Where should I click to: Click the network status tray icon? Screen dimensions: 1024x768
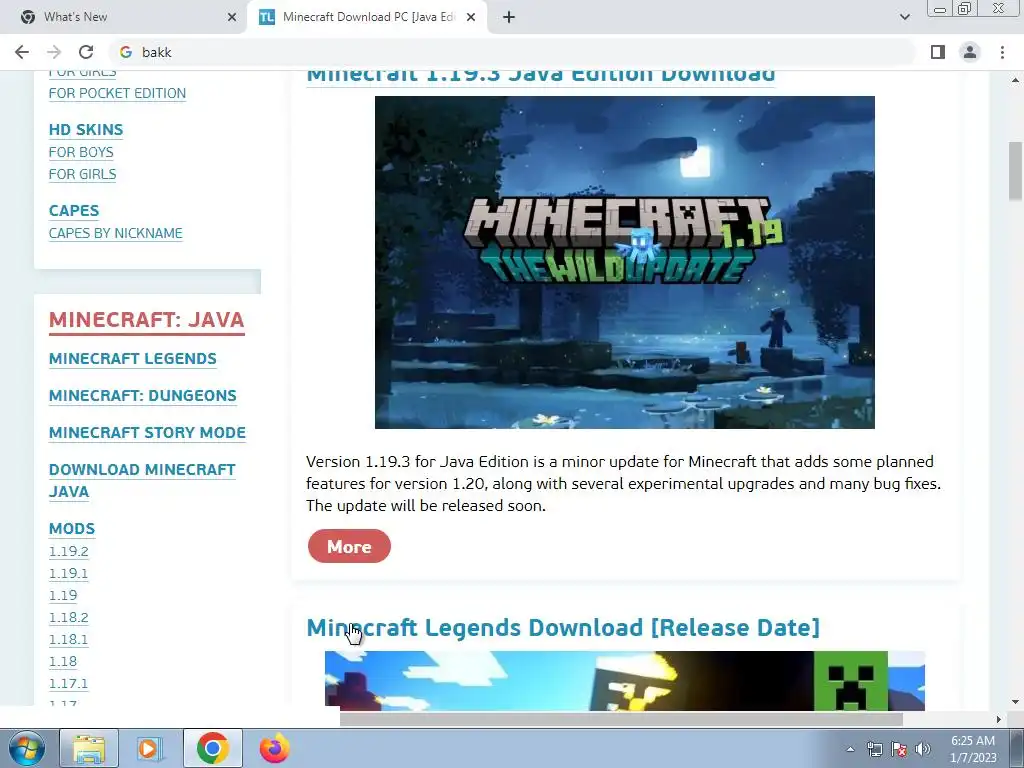coord(874,749)
